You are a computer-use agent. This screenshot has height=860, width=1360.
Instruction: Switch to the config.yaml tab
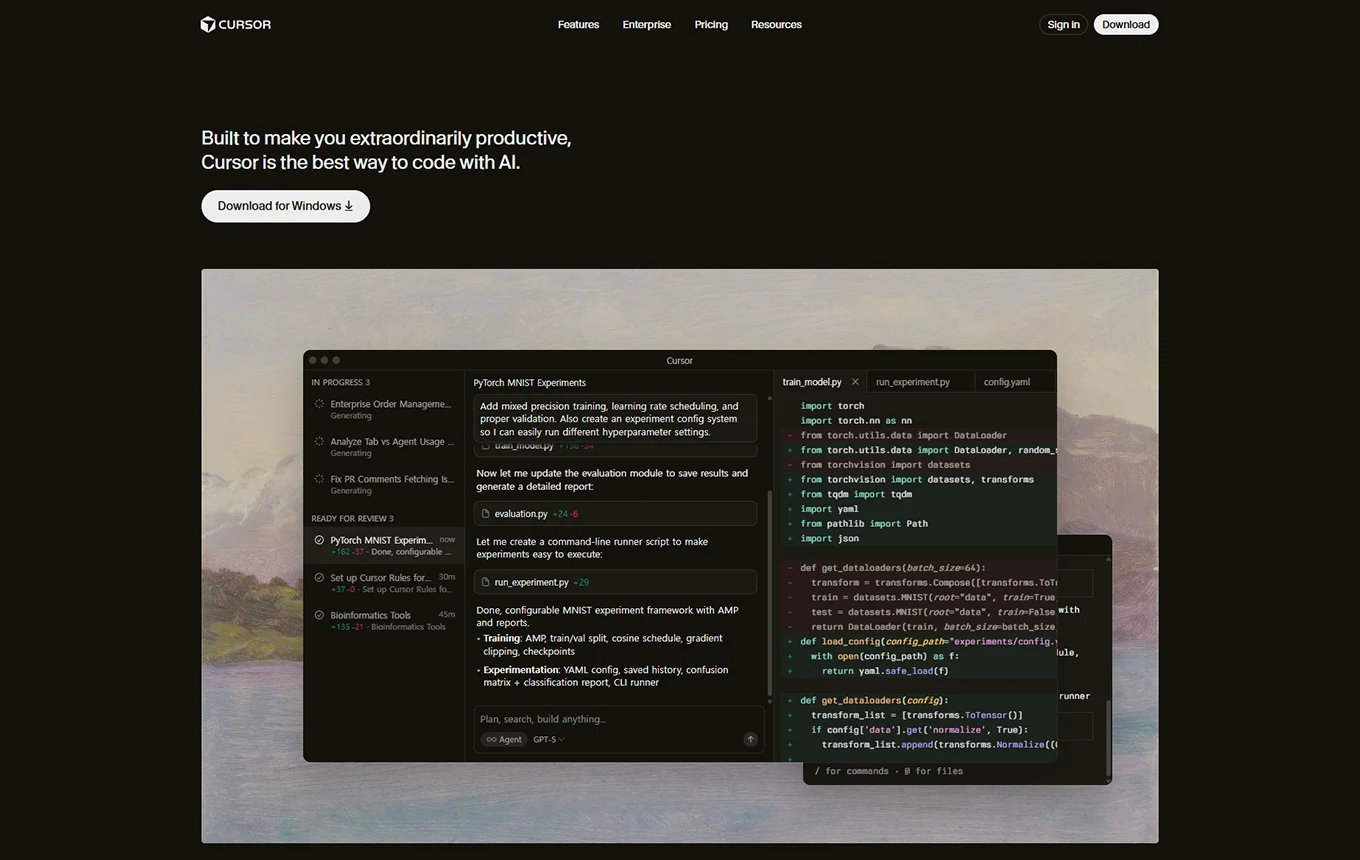[1006, 382]
